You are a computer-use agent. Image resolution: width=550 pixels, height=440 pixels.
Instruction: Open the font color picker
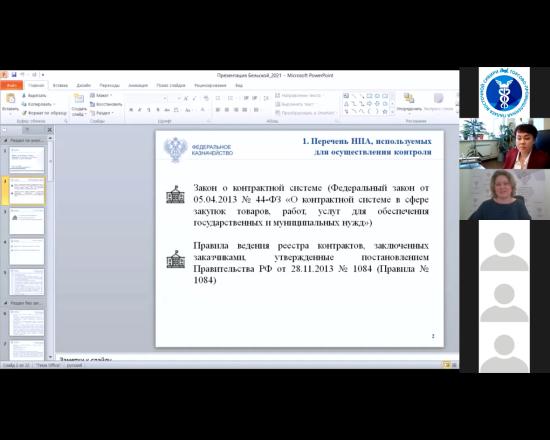coord(203,110)
